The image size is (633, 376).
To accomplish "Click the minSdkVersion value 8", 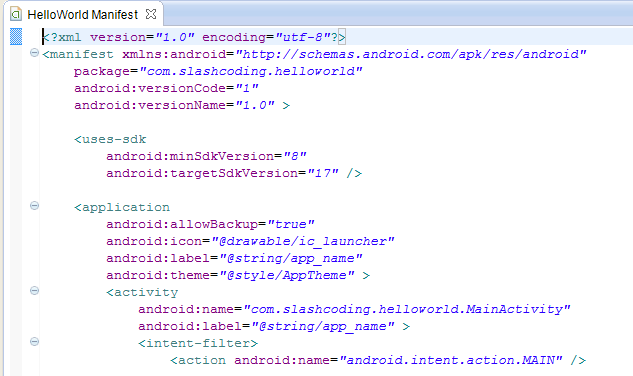I will [x=295, y=156].
